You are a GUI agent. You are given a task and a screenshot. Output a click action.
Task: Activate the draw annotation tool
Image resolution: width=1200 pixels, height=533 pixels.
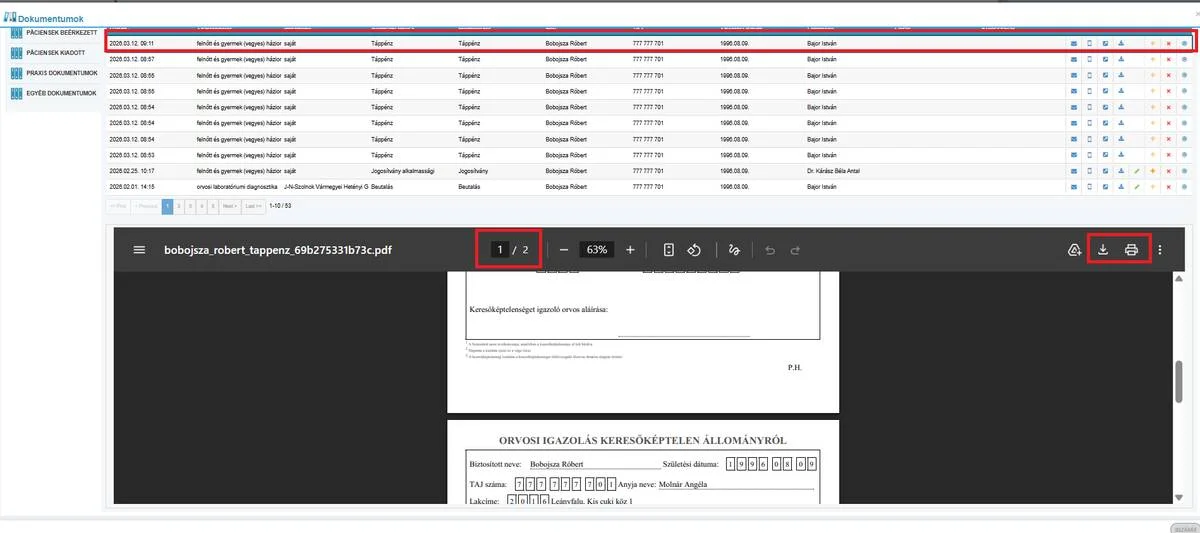[735, 250]
